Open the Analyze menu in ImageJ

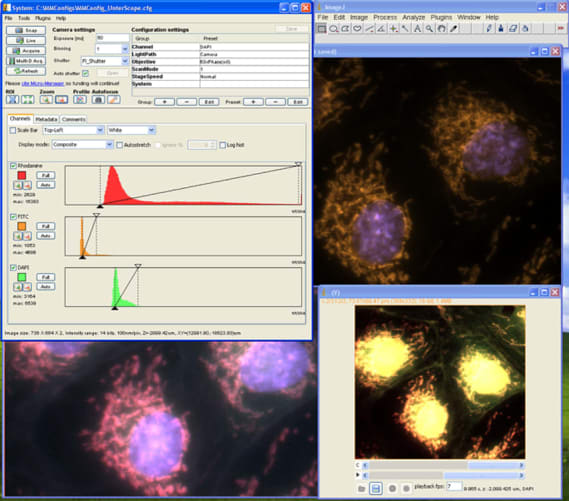coord(413,17)
